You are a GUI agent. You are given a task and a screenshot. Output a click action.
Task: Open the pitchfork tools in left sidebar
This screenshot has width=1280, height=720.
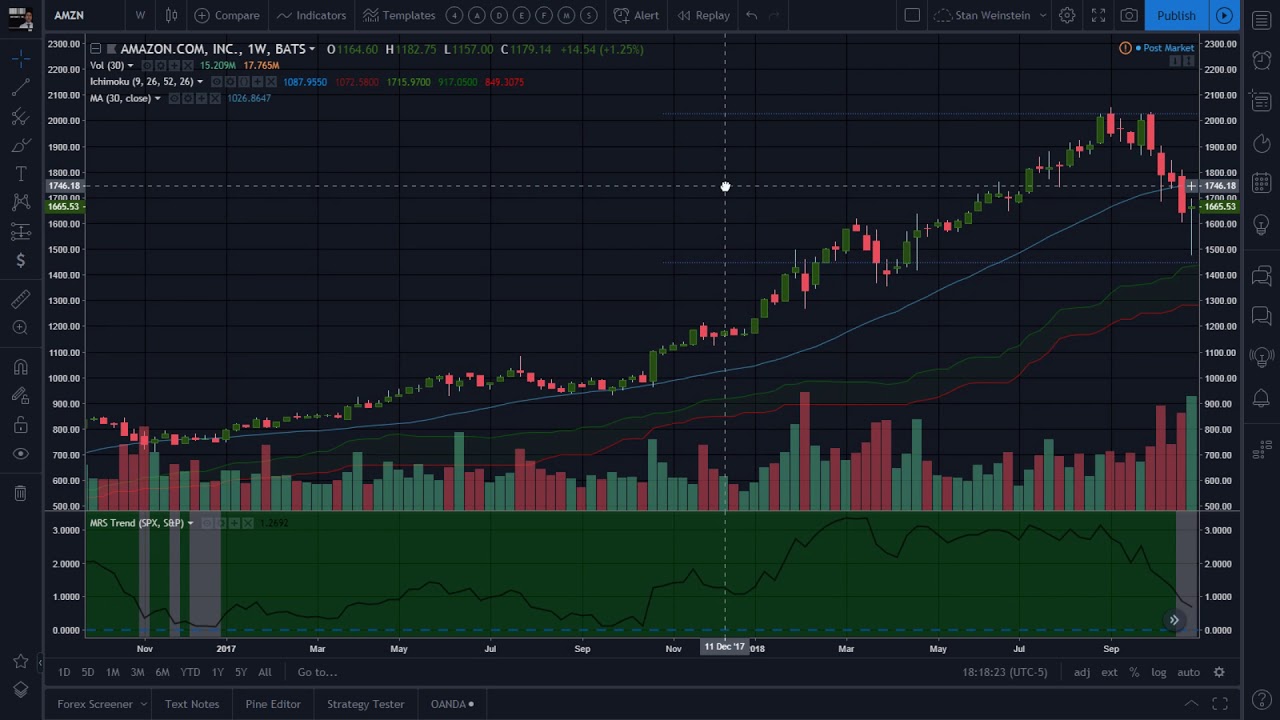click(x=20, y=118)
